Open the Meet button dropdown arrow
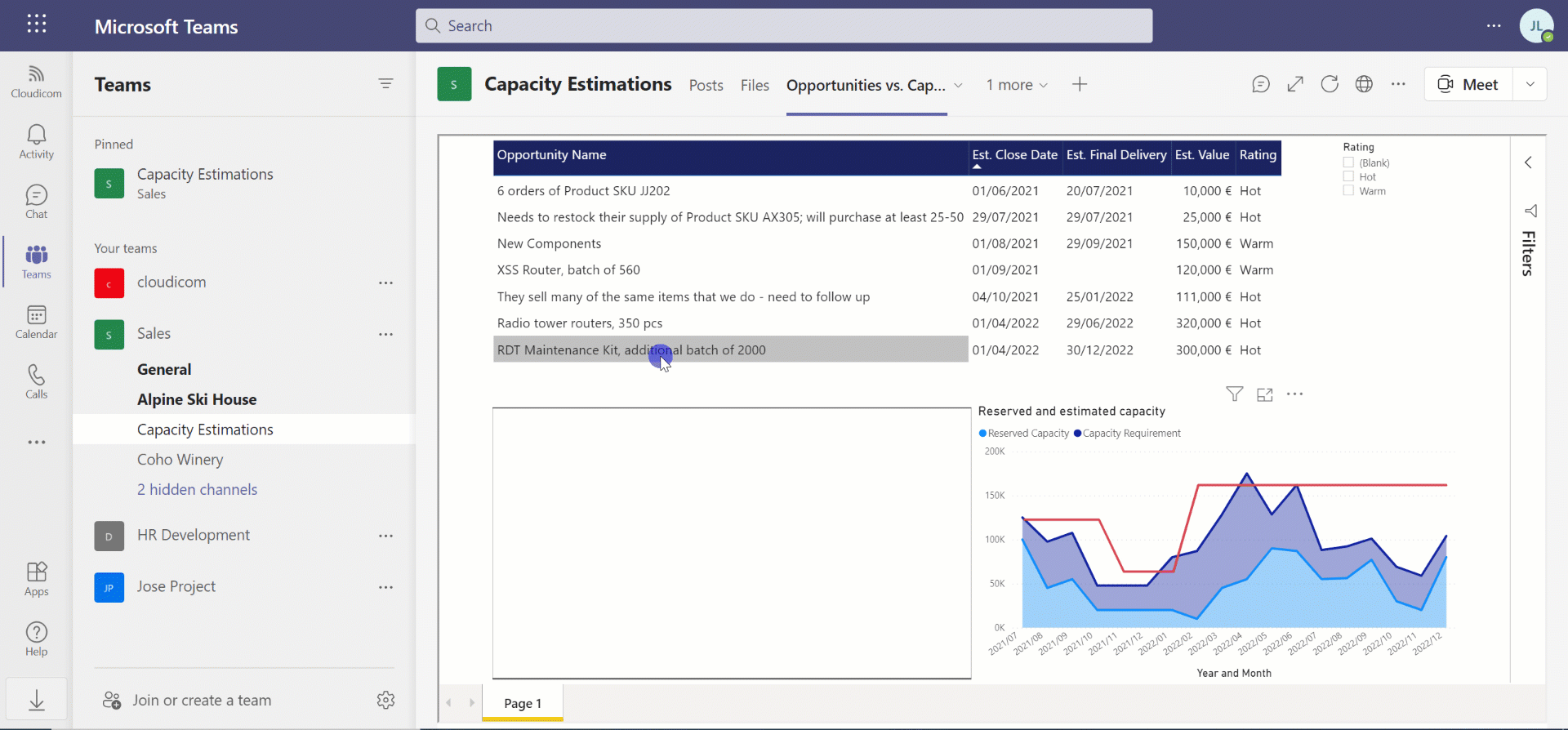The width and height of the screenshot is (1568, 730). [1530, 84]
